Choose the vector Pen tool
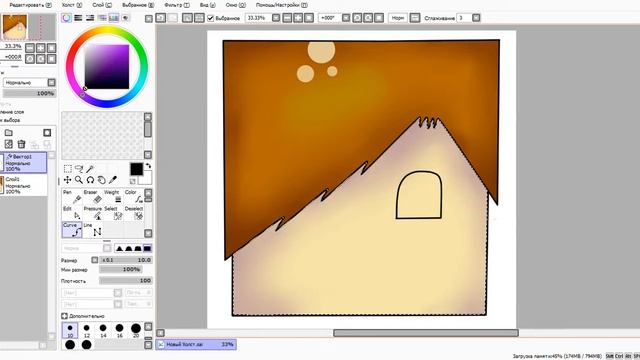Image resolution: width=640 pixels, height=360 pixels. tap(72, 196)
